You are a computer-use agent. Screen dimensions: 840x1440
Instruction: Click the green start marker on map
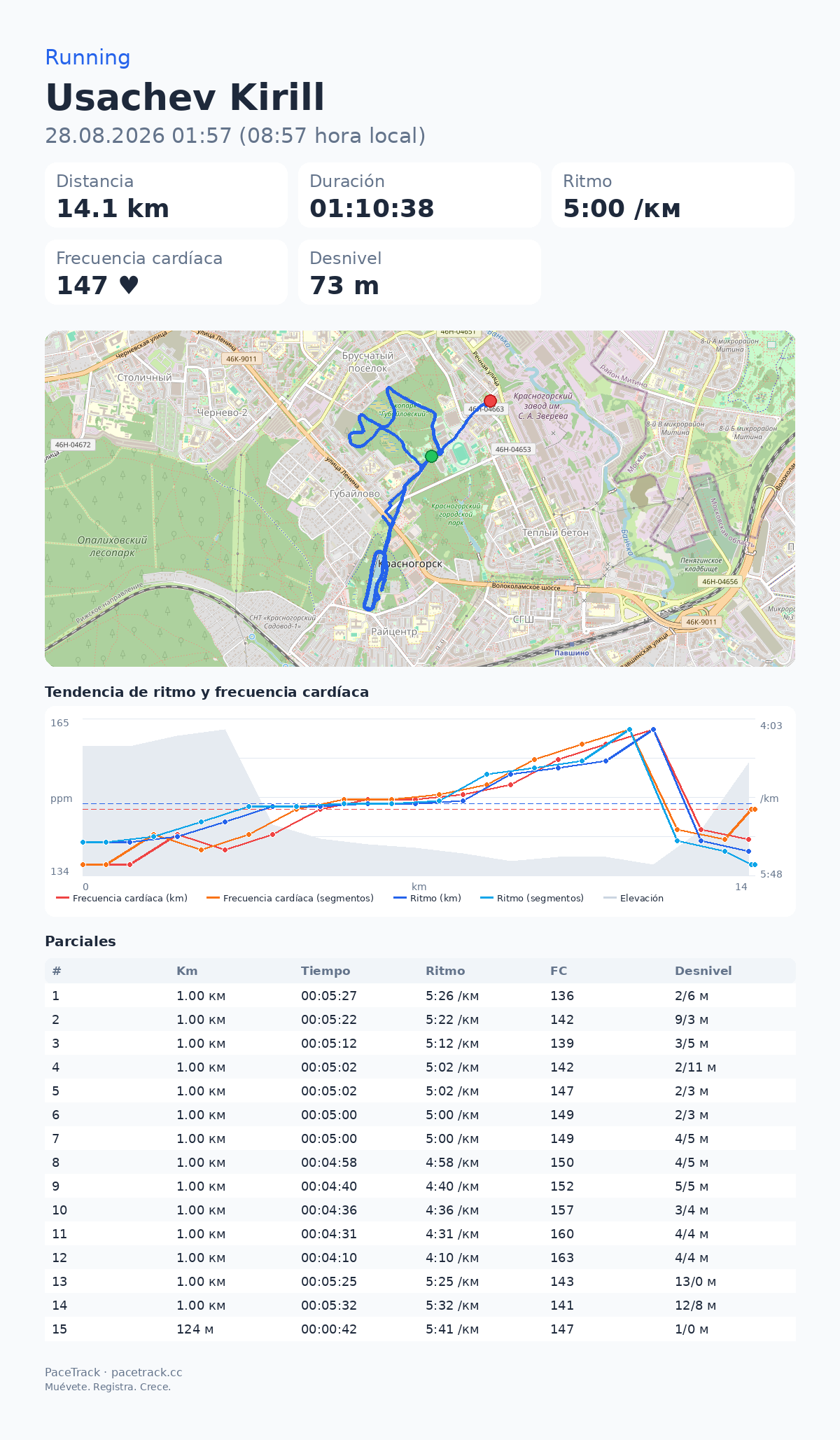point(431,456)
